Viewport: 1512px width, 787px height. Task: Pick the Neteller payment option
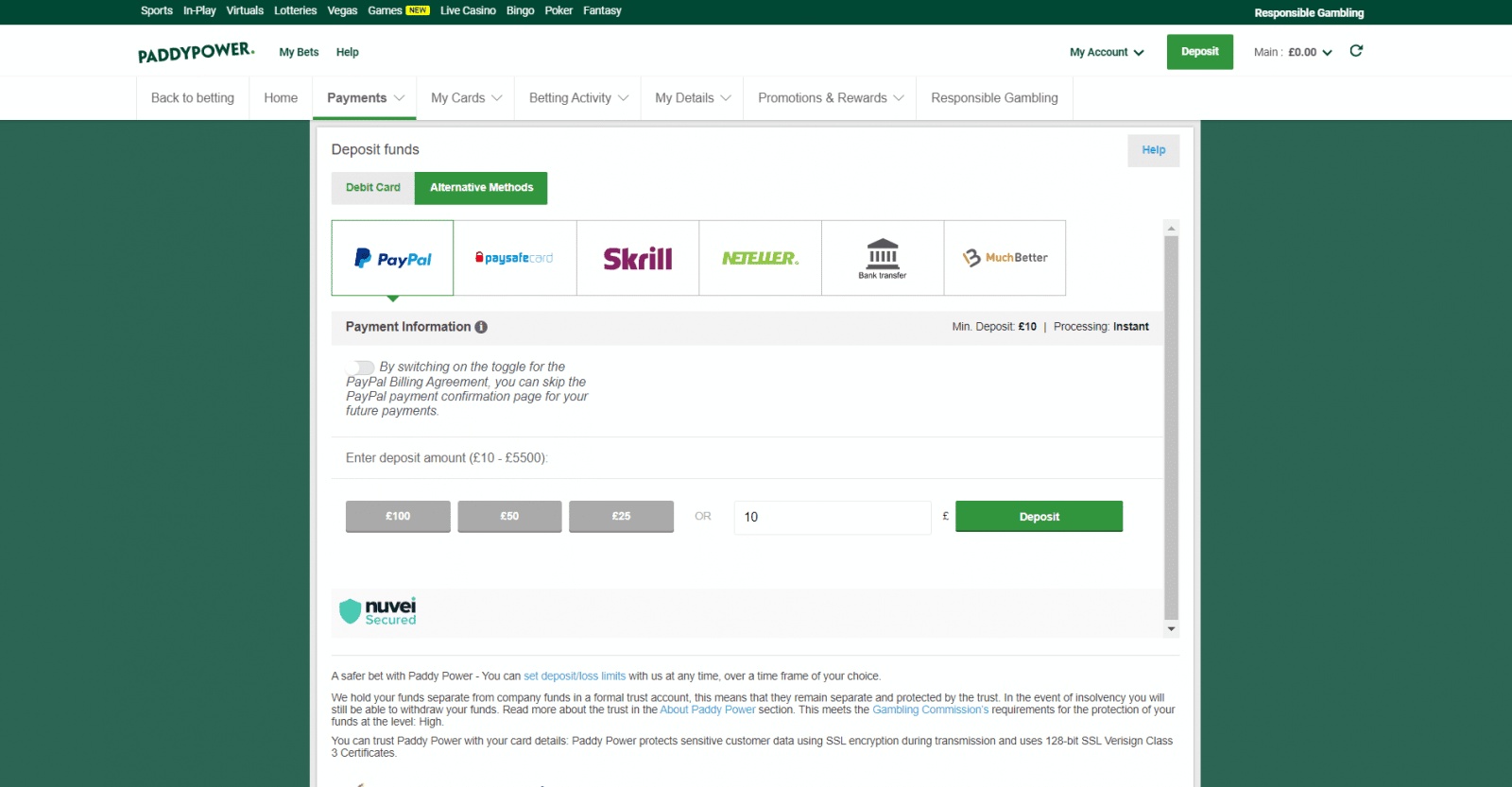[x=760, y=258]
